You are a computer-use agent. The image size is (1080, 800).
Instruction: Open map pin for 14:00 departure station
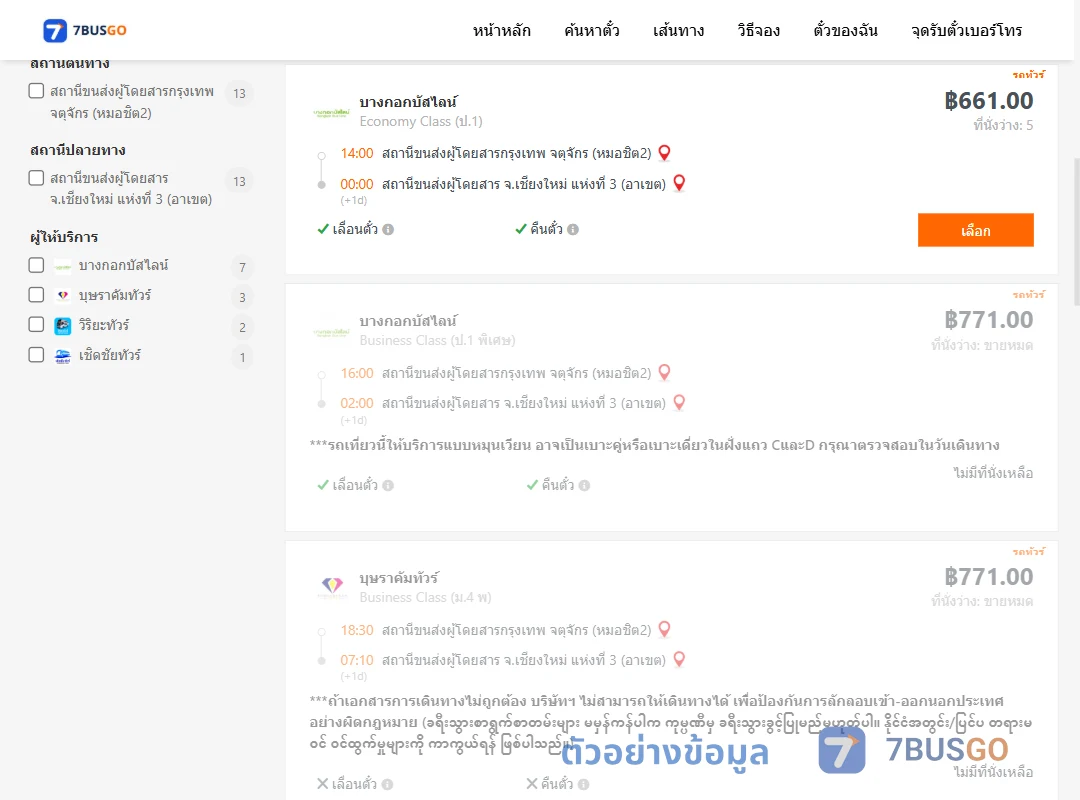click(x=664, y=153)
